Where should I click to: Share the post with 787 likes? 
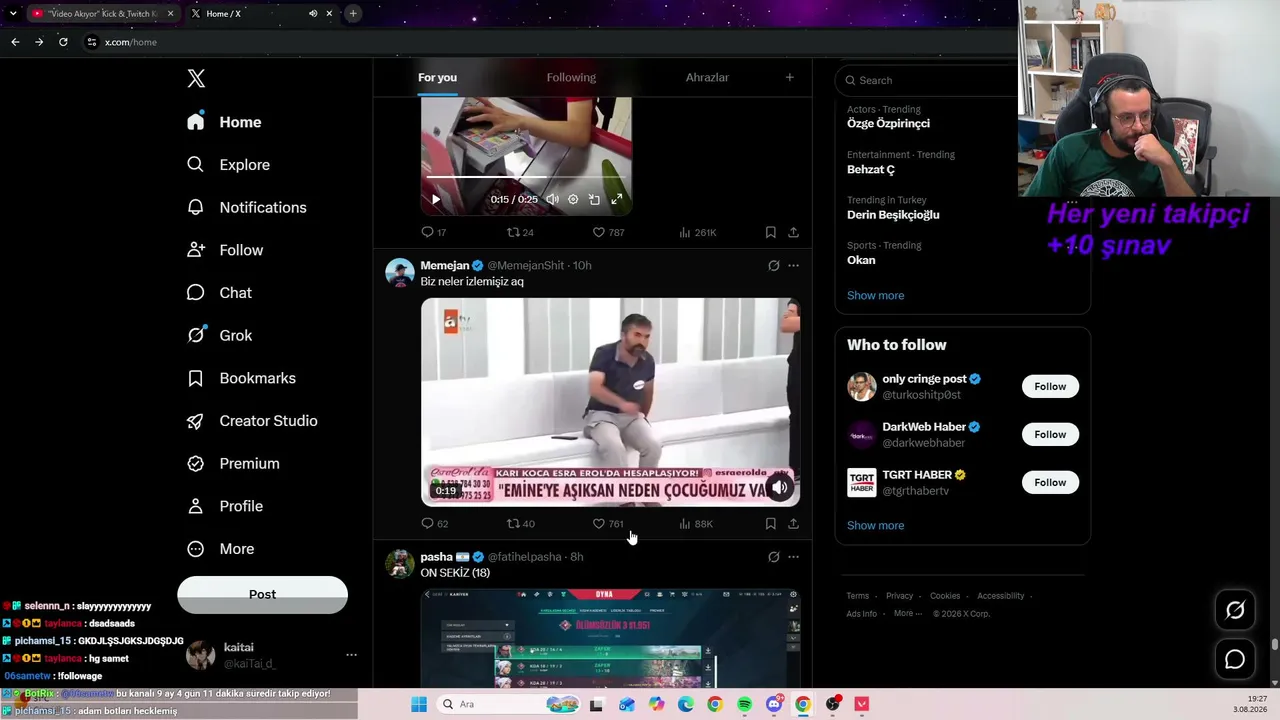click(x=793, y=232)
